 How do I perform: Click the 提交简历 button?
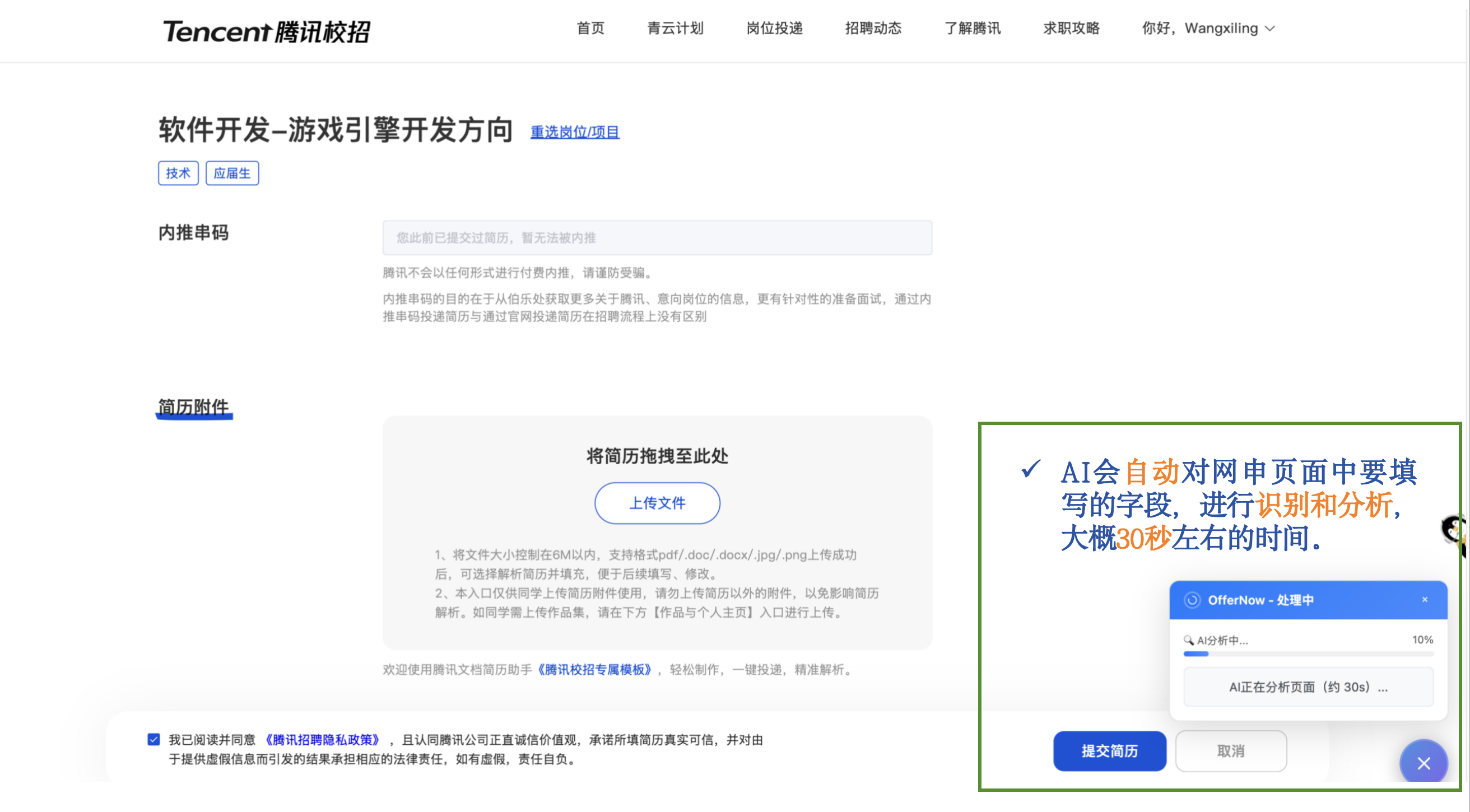[1109, 751]
